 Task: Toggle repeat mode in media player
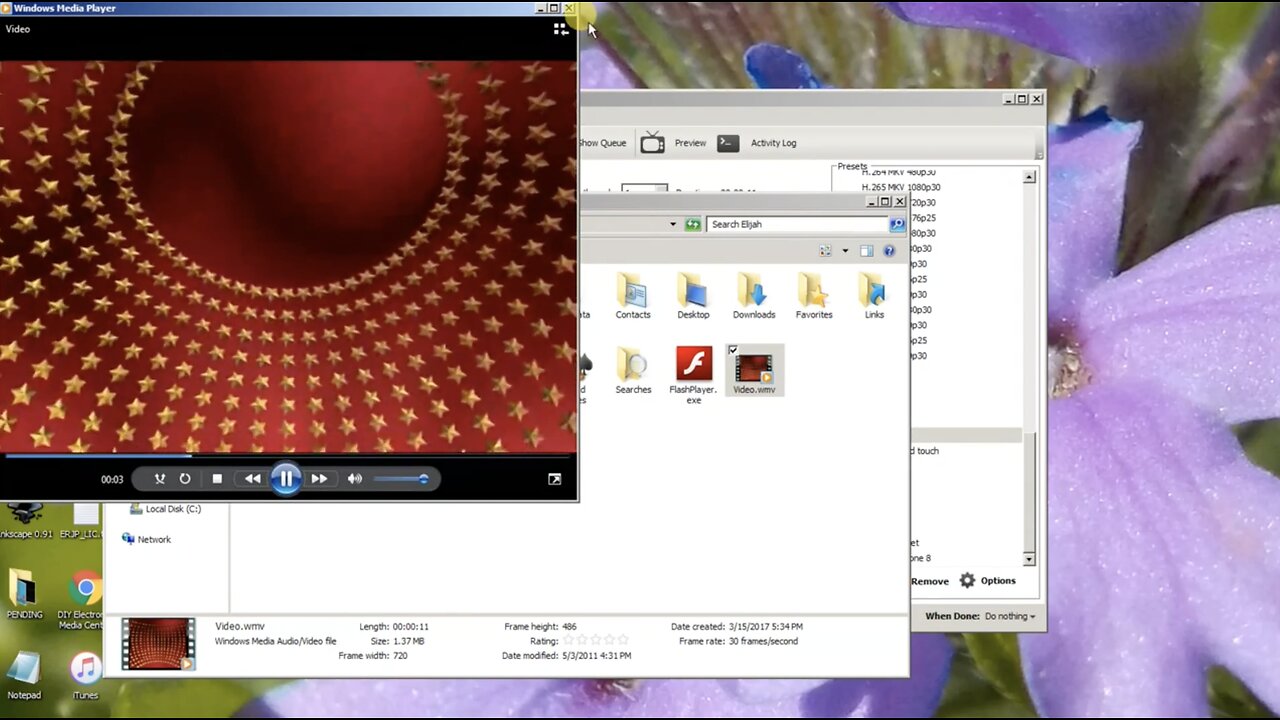click(x=185, y=479)
